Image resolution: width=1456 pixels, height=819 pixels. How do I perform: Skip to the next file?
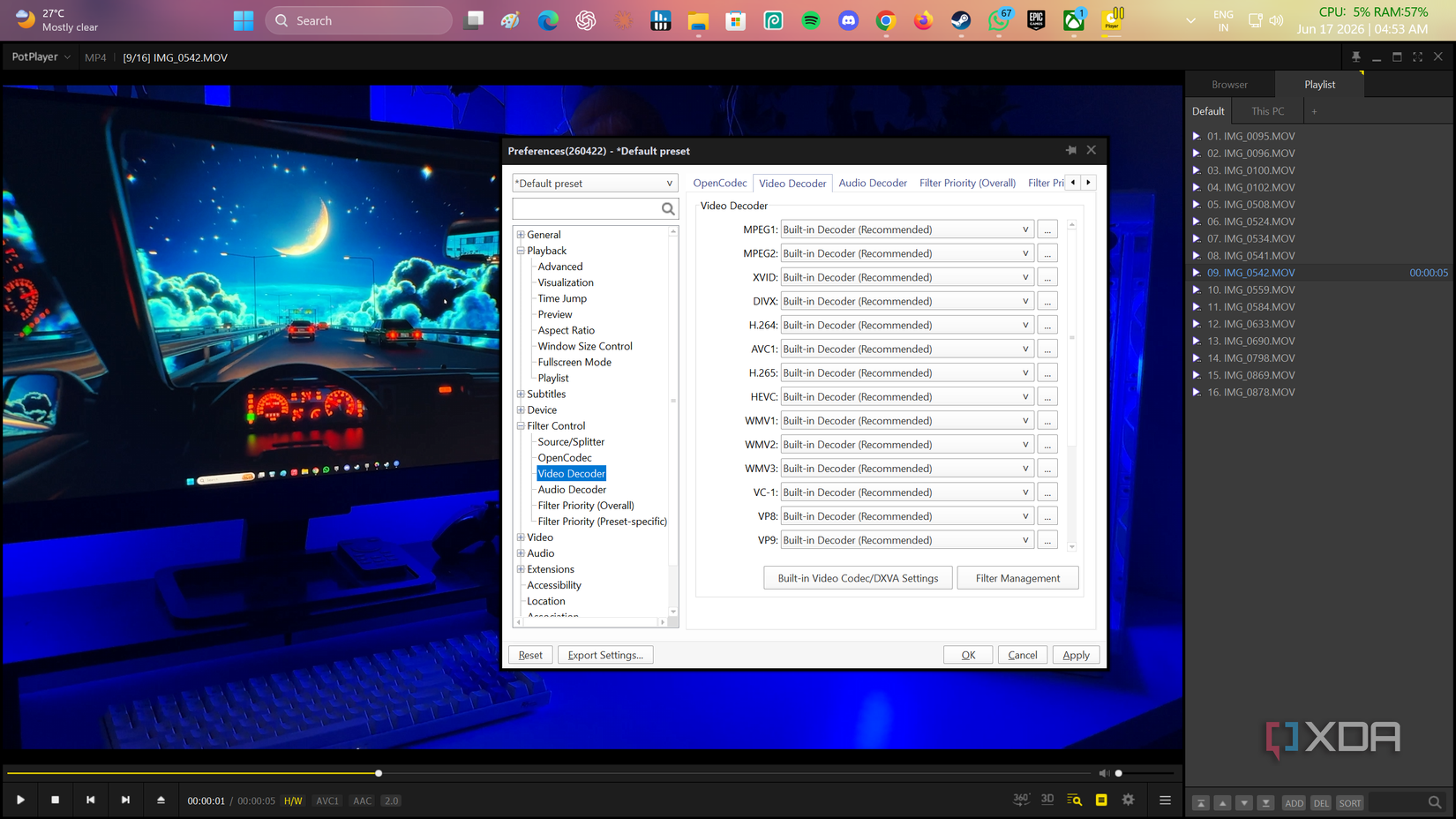pyautogui.click(x=125, y=800)
